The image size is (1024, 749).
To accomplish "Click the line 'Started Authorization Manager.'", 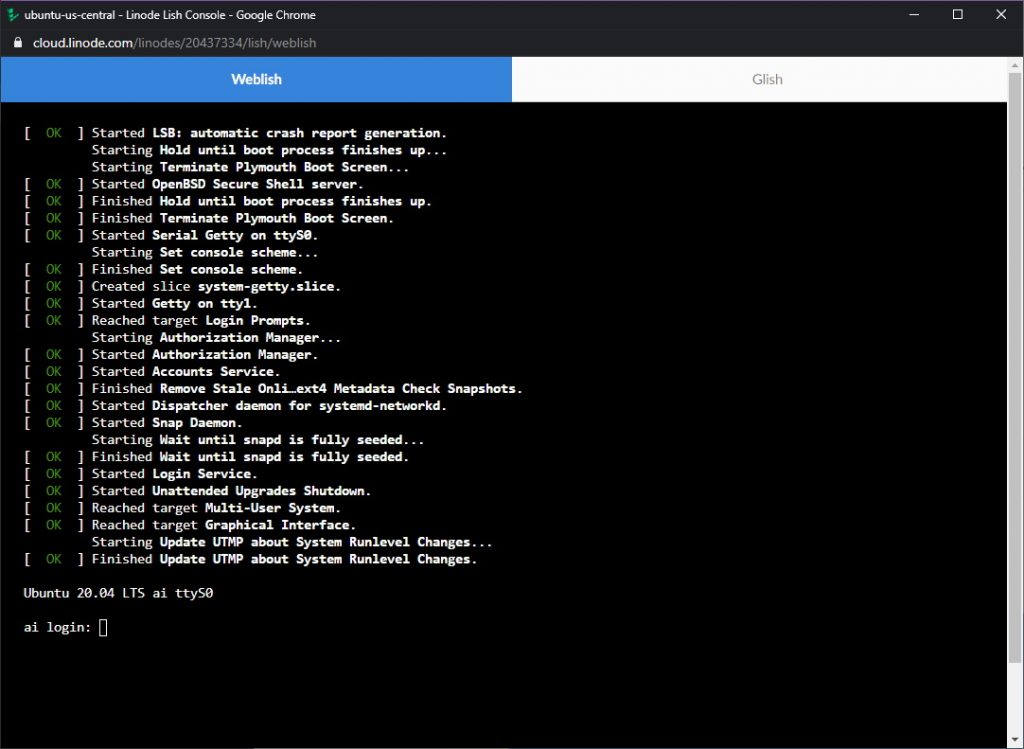I will point(204,355).
